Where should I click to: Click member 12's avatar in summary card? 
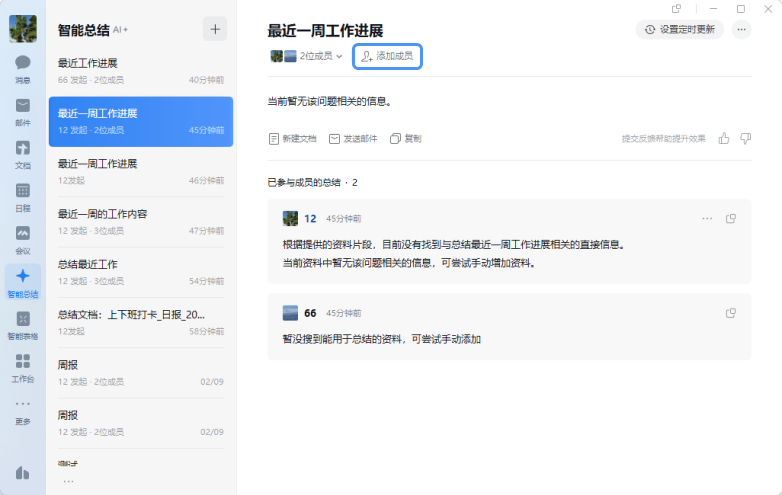[x=290, y=218]
